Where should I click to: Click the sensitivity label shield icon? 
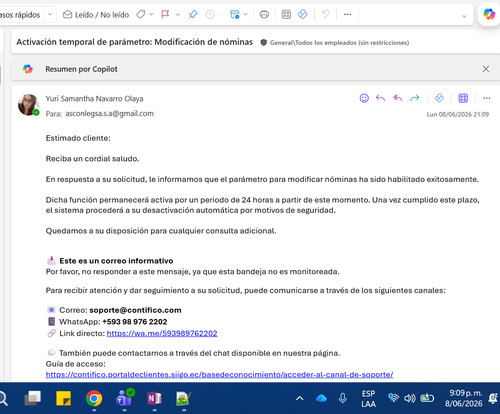pos(264,42)
